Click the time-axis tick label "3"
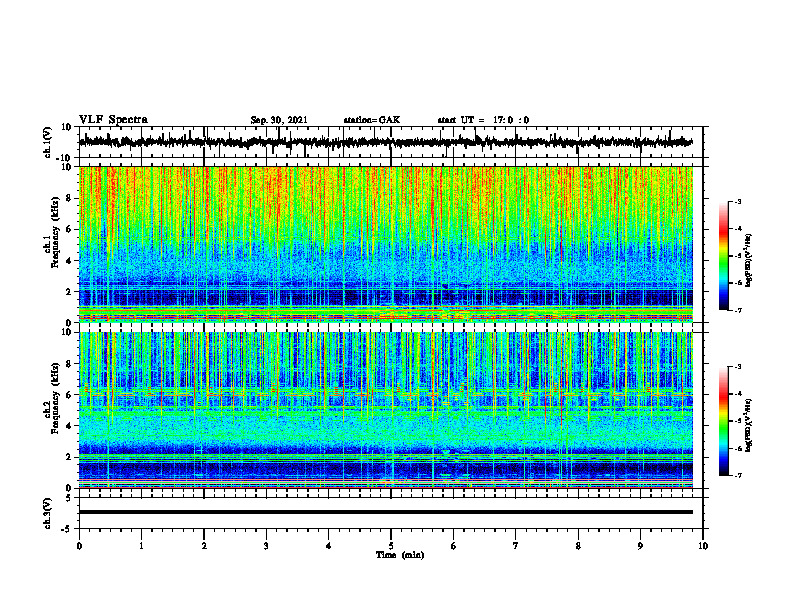This screenshot has height=612, width=792. click(266, 546)
